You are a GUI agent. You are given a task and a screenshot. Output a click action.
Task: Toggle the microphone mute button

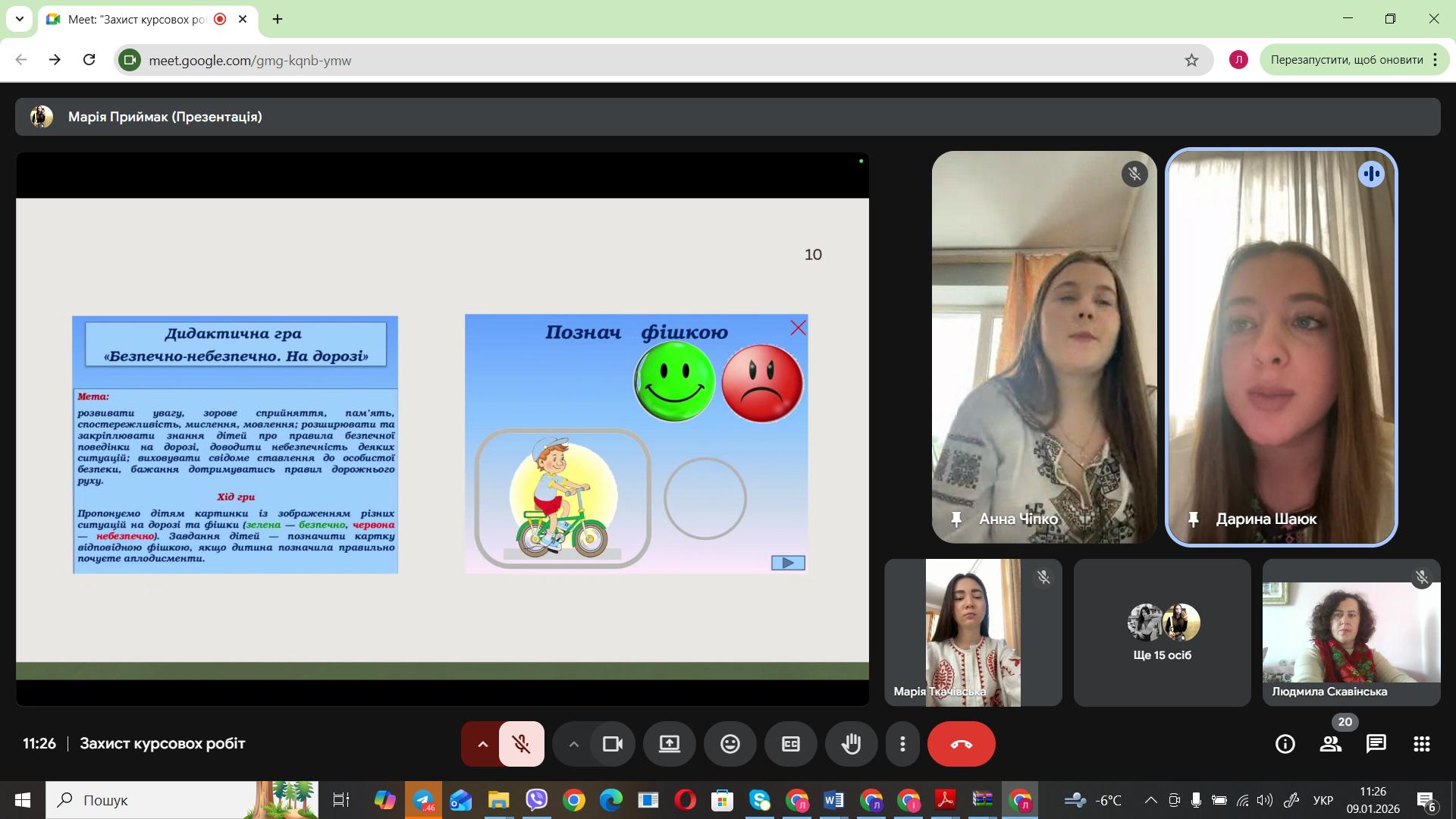tap(521, 744)
